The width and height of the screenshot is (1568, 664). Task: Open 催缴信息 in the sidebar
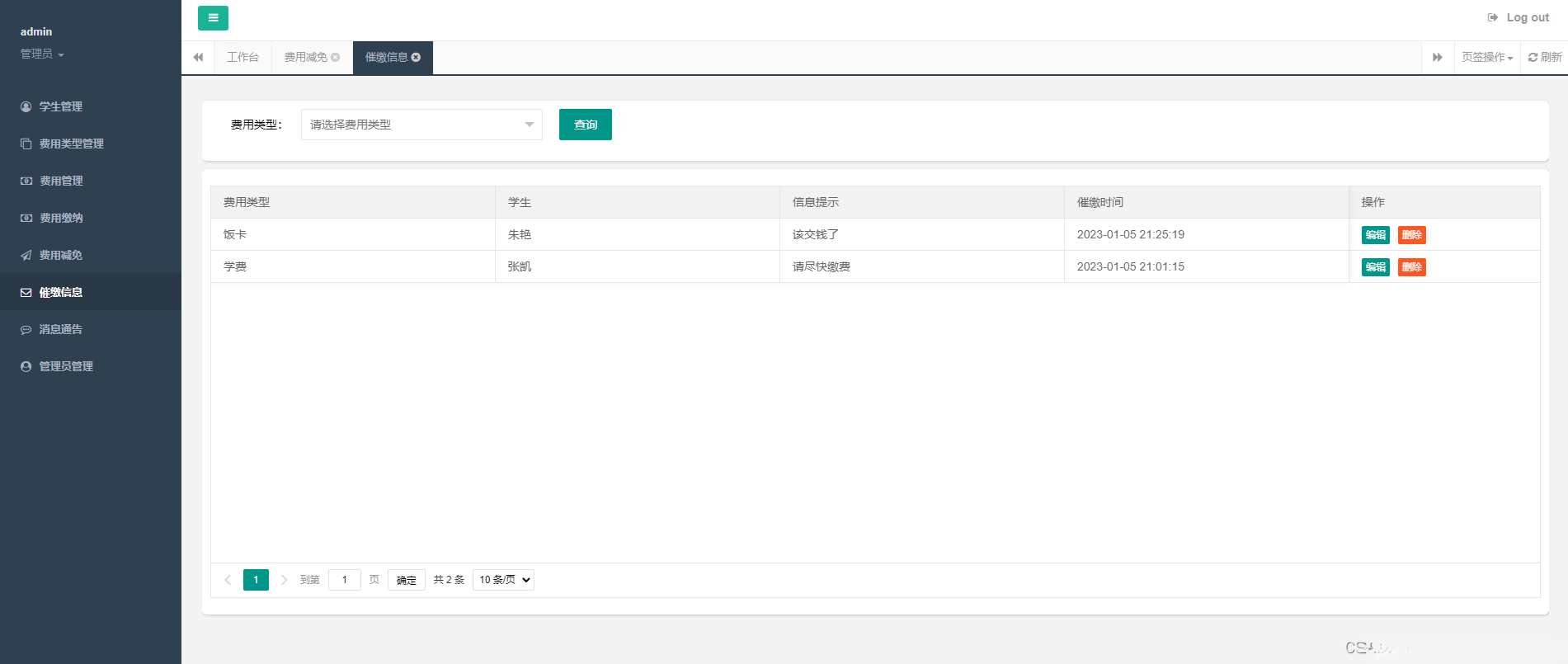91,292
